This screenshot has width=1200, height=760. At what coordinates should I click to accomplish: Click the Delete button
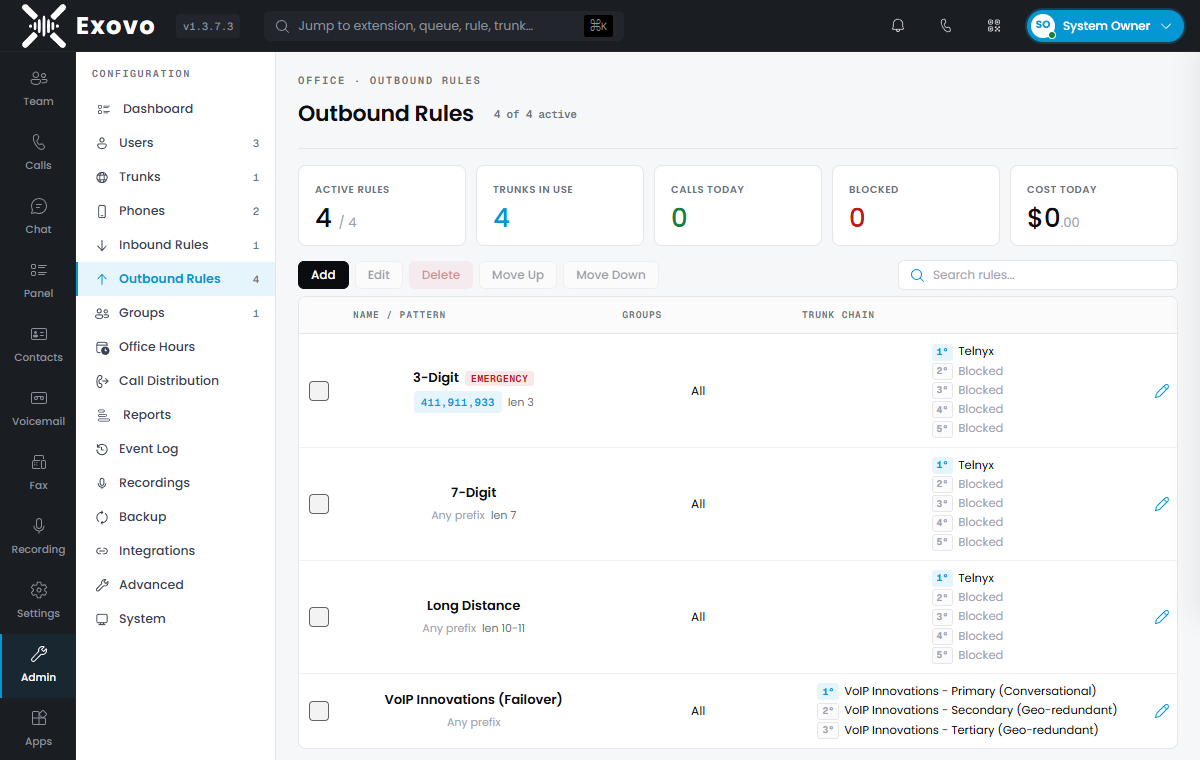441,275
